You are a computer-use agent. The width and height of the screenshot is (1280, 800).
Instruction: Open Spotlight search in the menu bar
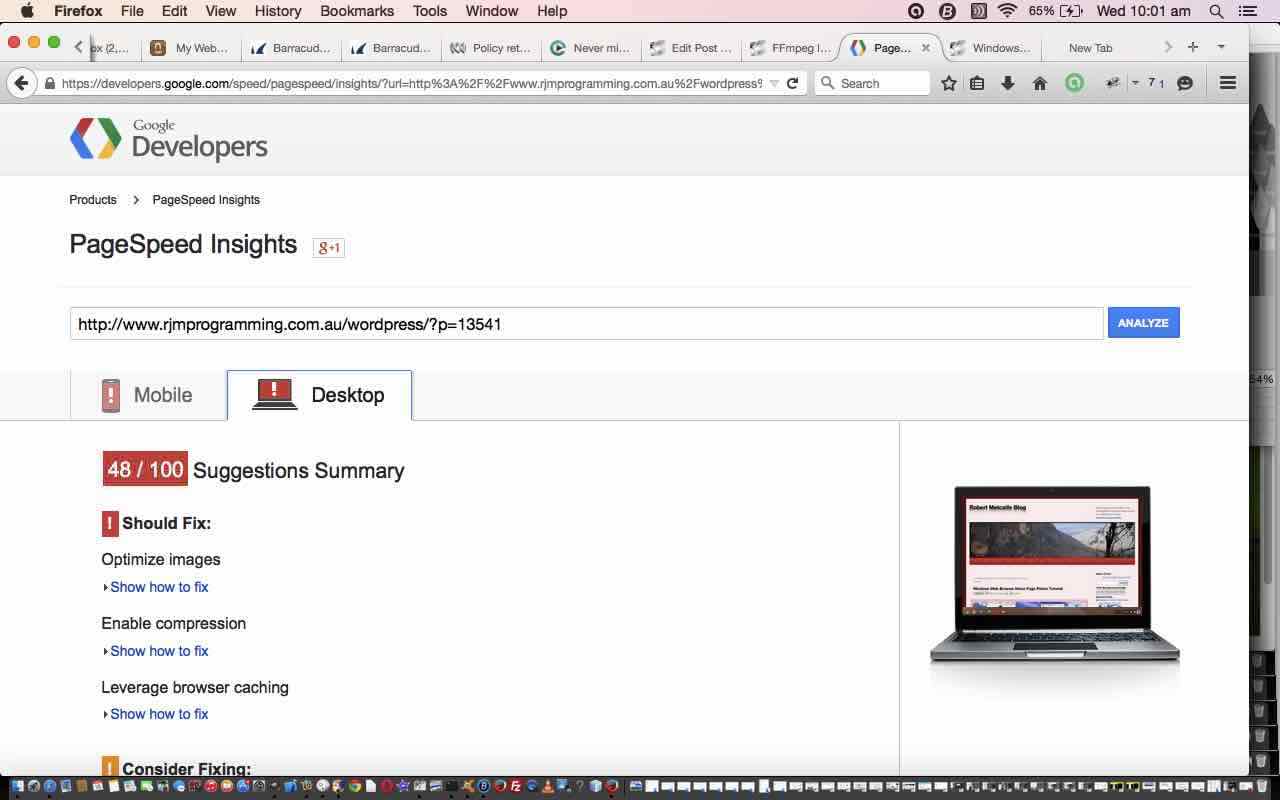point(1216,11)
